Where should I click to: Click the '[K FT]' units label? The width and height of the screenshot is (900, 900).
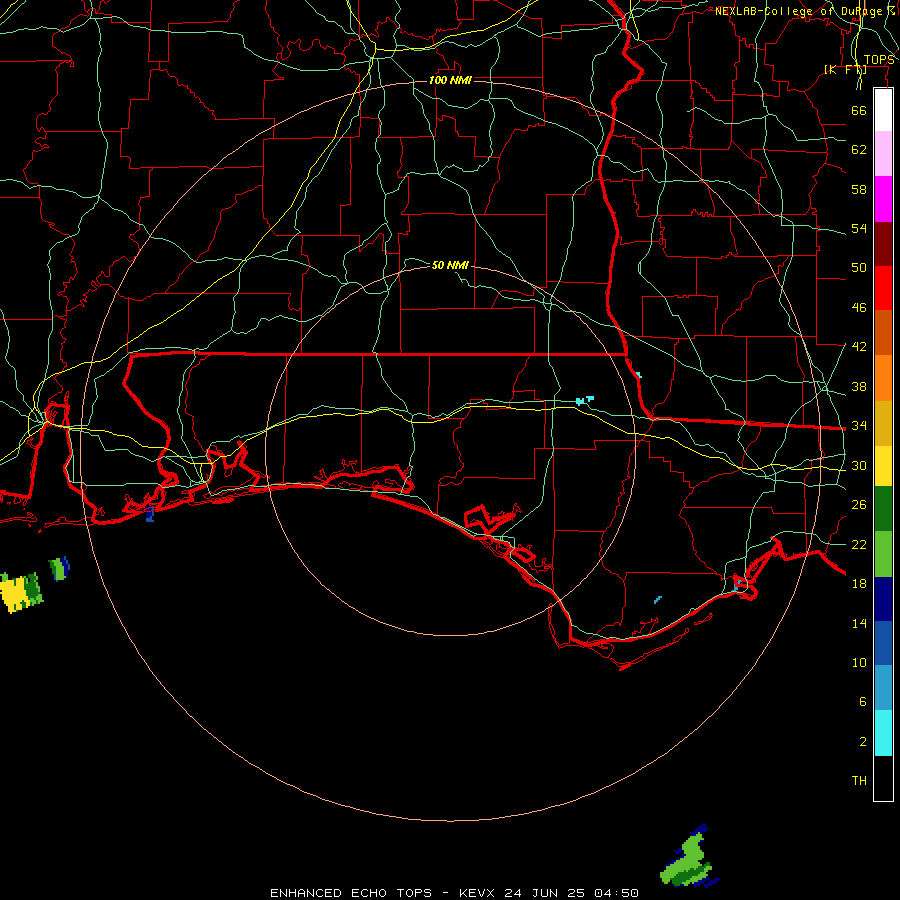(x=845, y=70)
